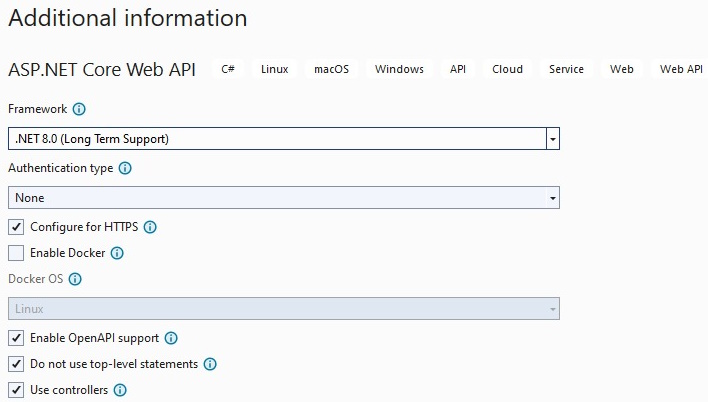Click the Framework info icon
The height and width of the screenshot is (402, 708).
pyautogui.click(x=79, y=109)
